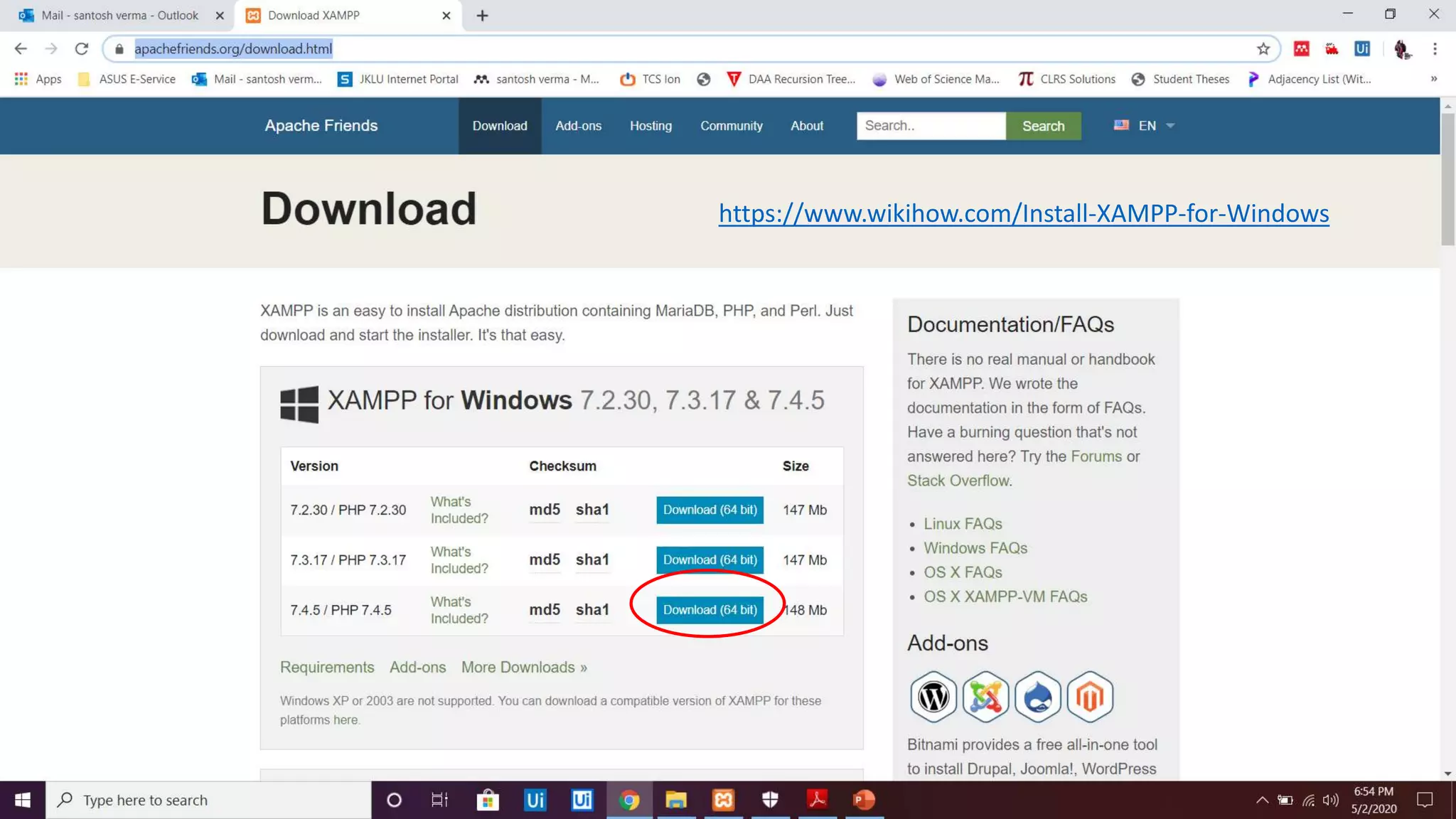Open What's Included for 7.4.5

(x=459, y=610)
